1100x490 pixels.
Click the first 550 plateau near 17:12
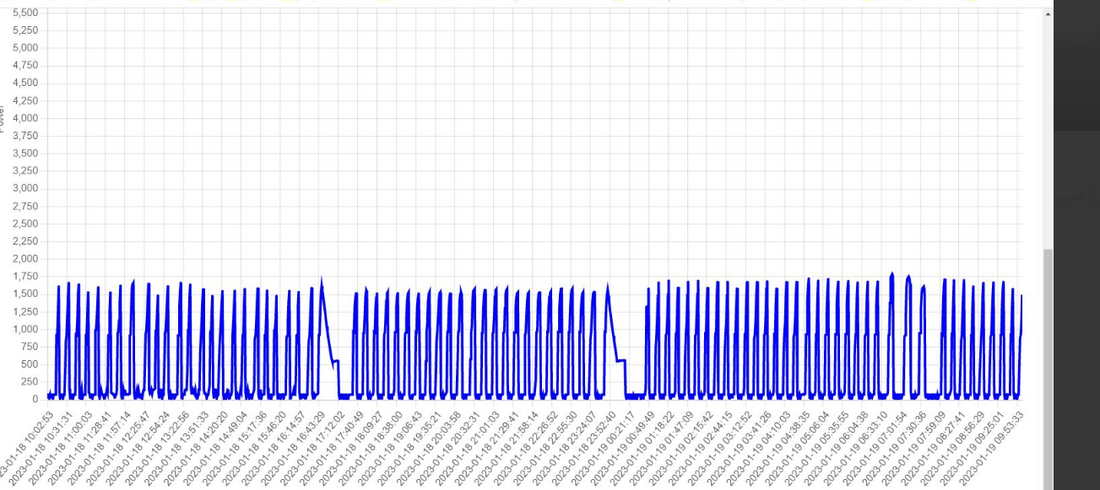(x=336, y=360)
